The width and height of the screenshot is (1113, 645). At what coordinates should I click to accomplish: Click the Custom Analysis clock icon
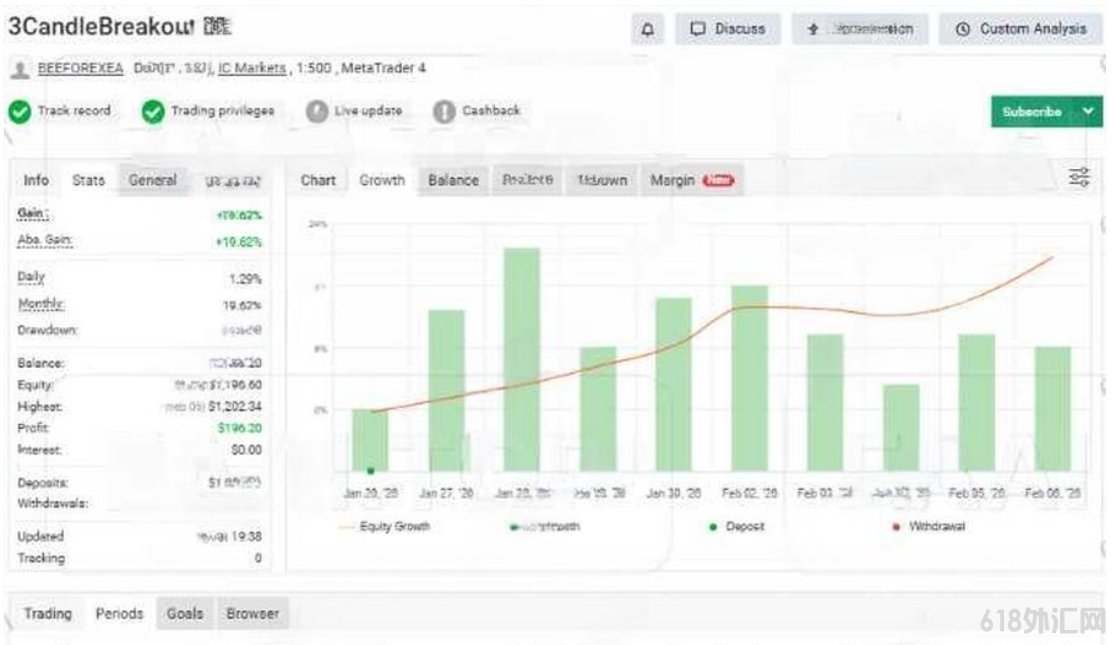(x=963, y=29)
